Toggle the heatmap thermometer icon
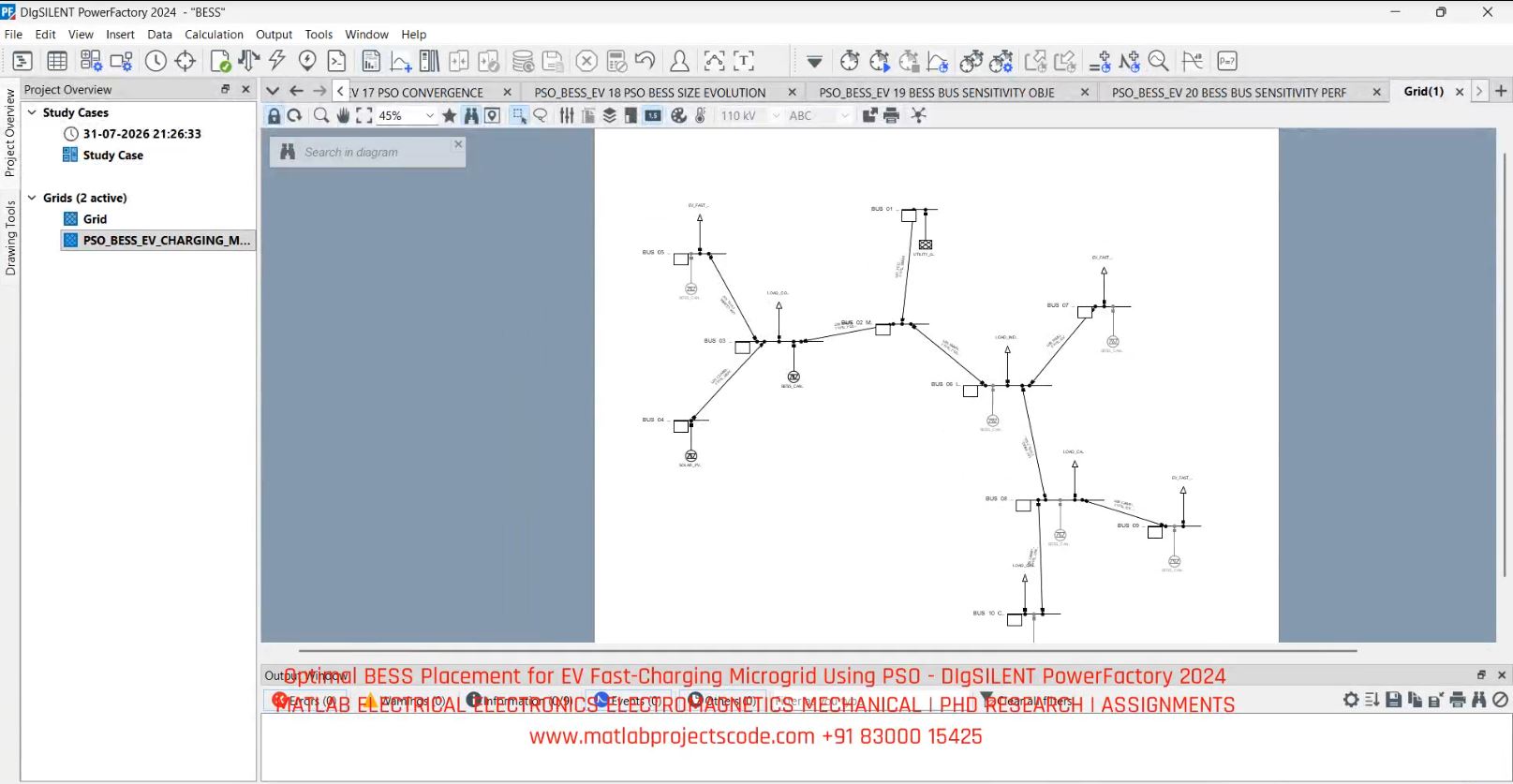Screen dimensions: 1513x784 click(x=701, y=115)
